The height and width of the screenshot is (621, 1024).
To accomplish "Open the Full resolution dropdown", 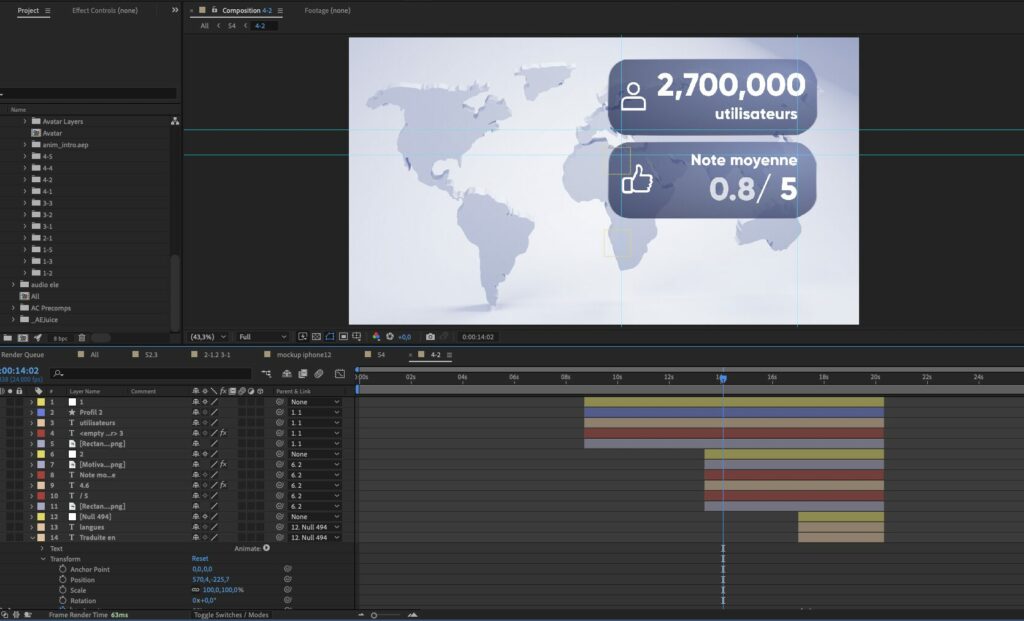I will pos(262,337).
